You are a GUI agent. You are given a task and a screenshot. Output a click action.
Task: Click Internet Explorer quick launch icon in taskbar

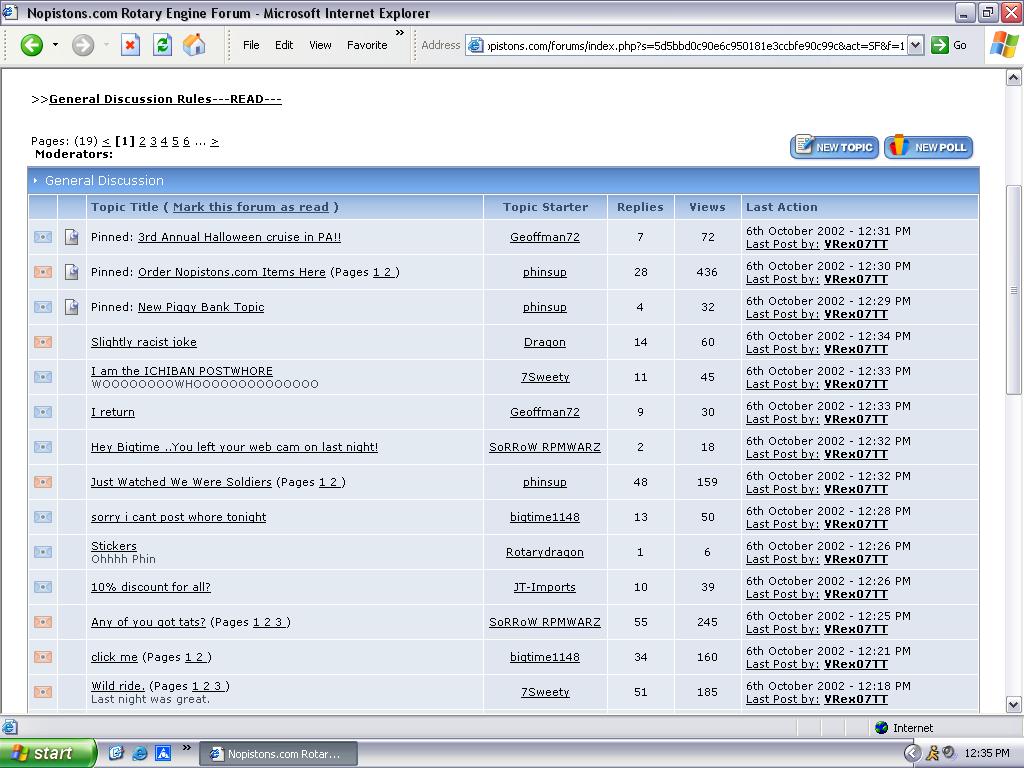(140, 753)
